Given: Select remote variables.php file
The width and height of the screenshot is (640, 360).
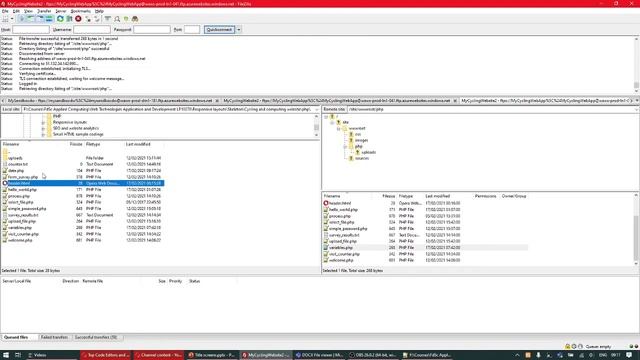Looking at the screenshot, I should [341, 248].
